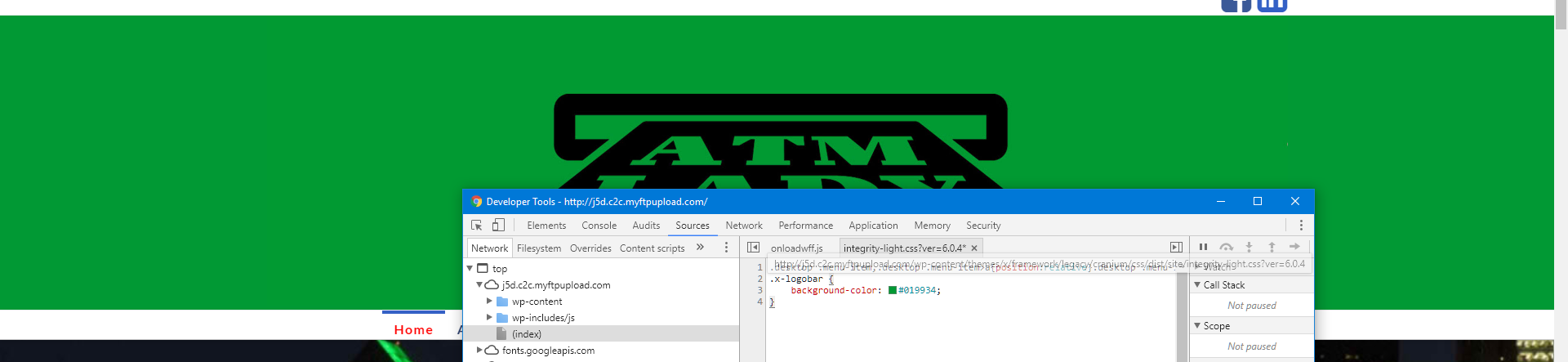This screenshot has width=1568, height=362.
Task: Activate the inspect element picker icon
Action: pos(477,226)
